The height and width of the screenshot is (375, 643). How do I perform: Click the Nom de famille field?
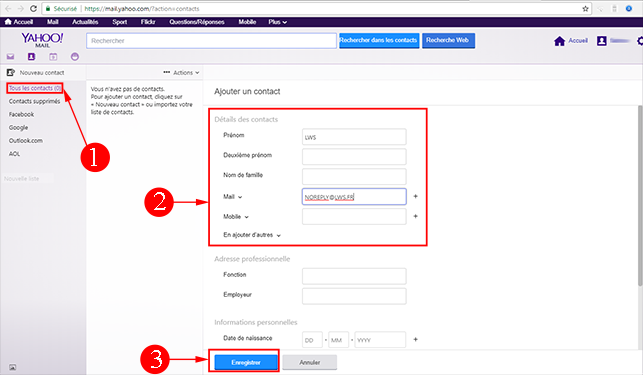point(354,176)
